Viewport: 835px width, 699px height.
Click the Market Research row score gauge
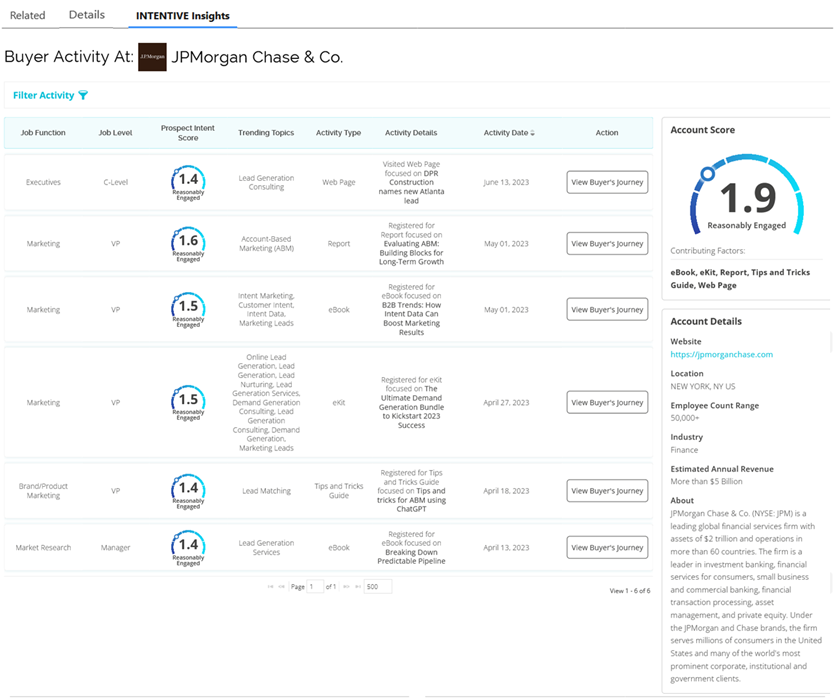pyautogui.click(x=188, y=548)
